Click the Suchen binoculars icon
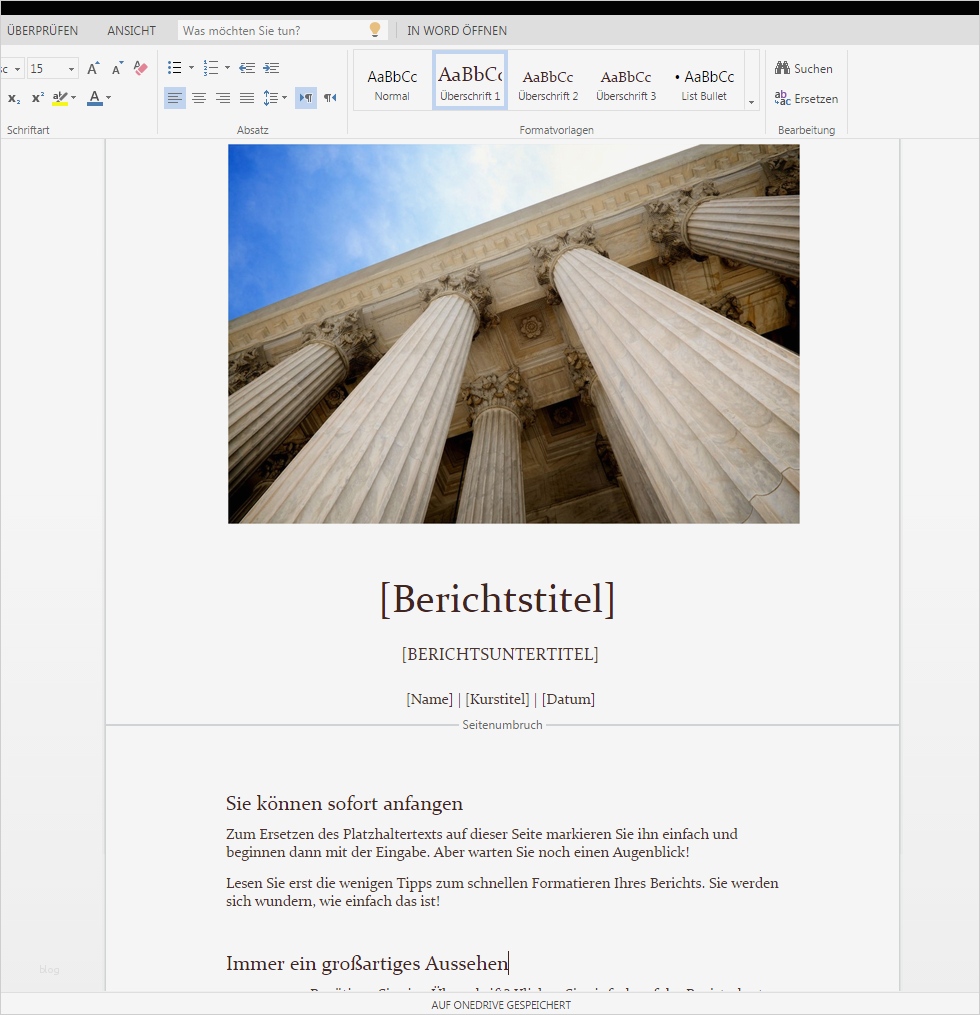The width and height of the screenshot is (980, 1015). click(781, 68)
